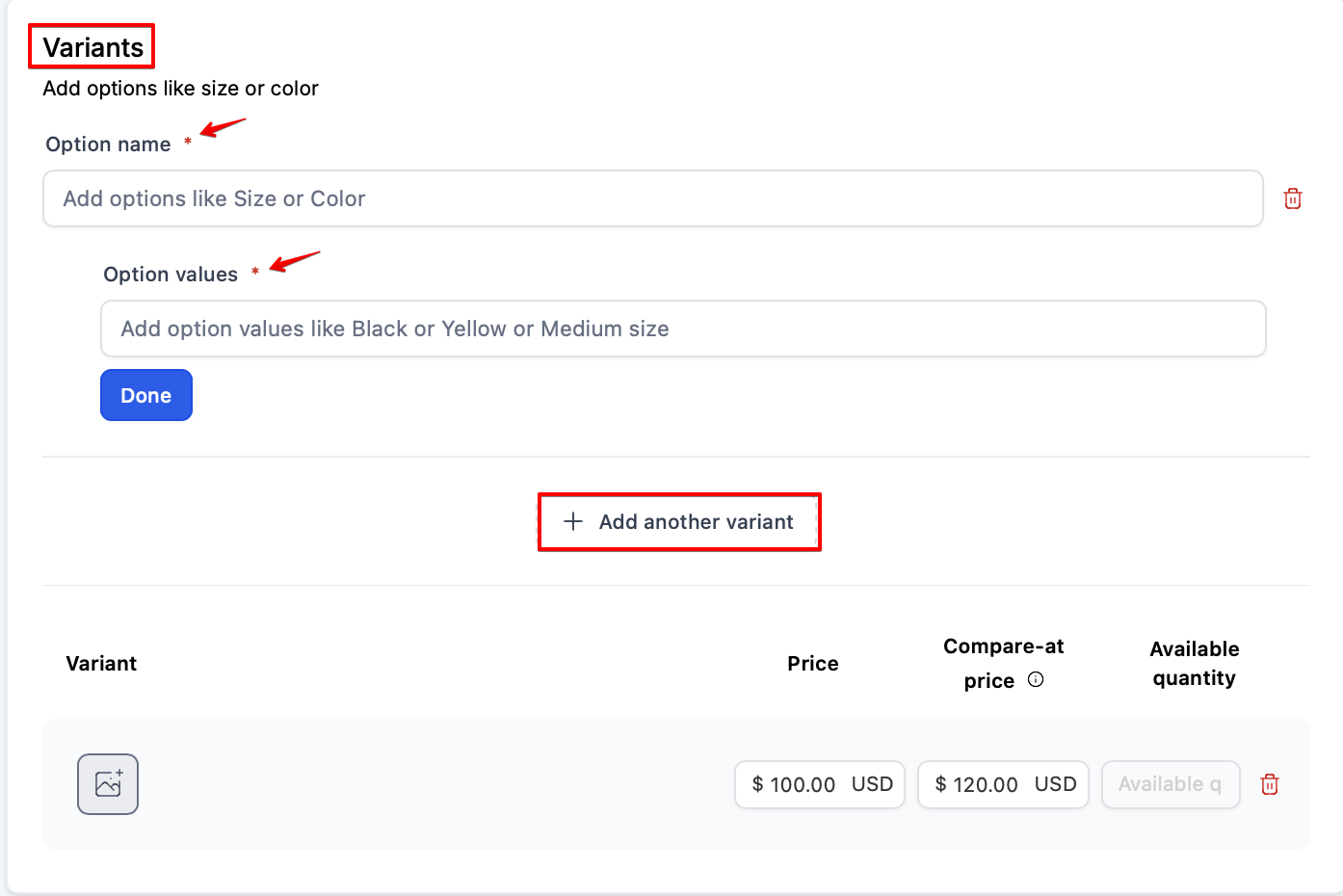Click the info icon beside Compare-at price

(1036, 679)
